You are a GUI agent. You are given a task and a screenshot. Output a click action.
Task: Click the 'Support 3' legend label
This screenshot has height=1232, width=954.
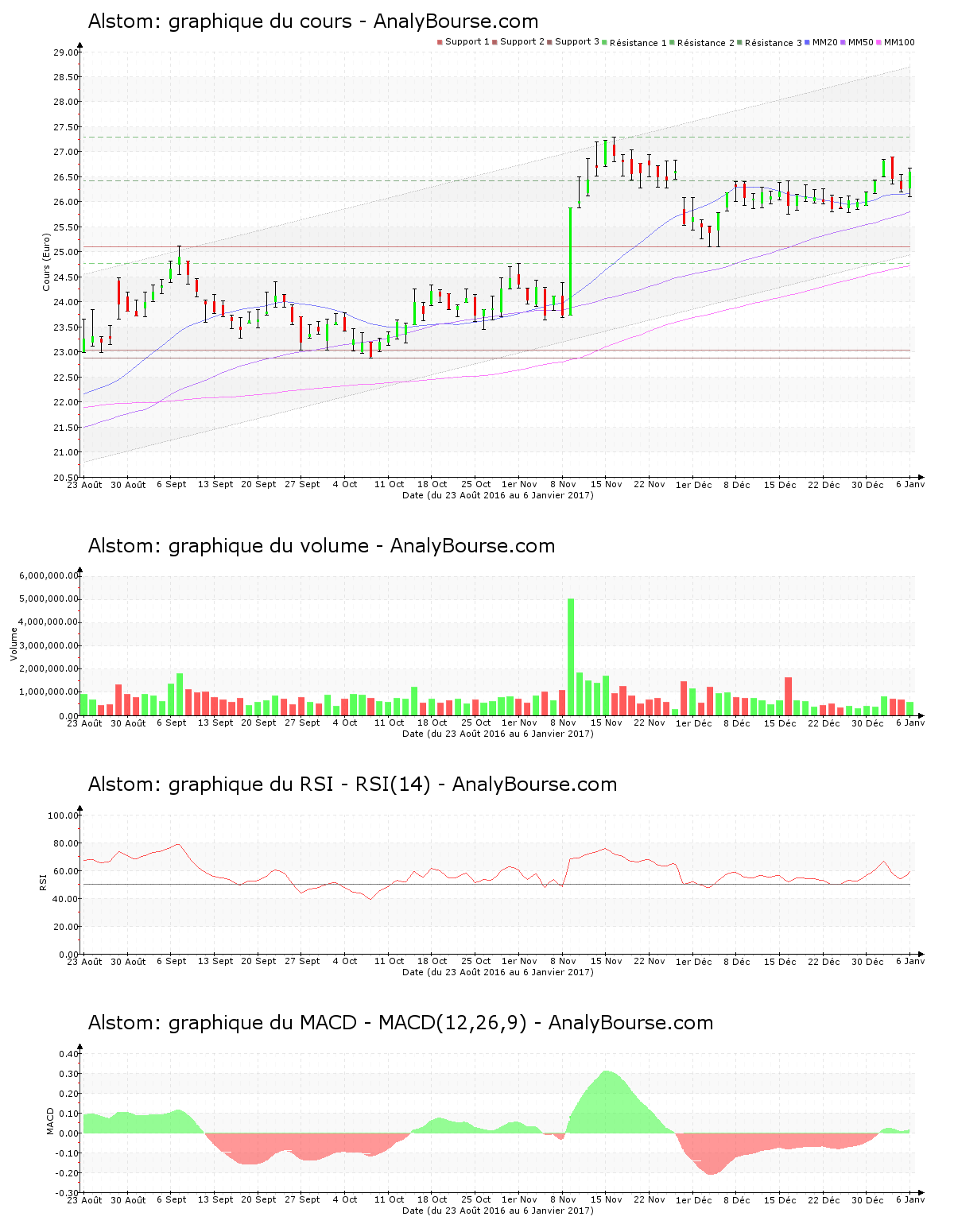pyautogui.click(x=577, y=42)
